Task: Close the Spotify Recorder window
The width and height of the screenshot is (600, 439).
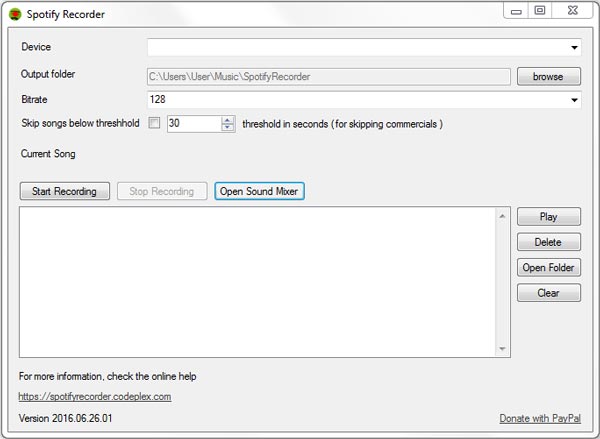Action: click(572, 11)
